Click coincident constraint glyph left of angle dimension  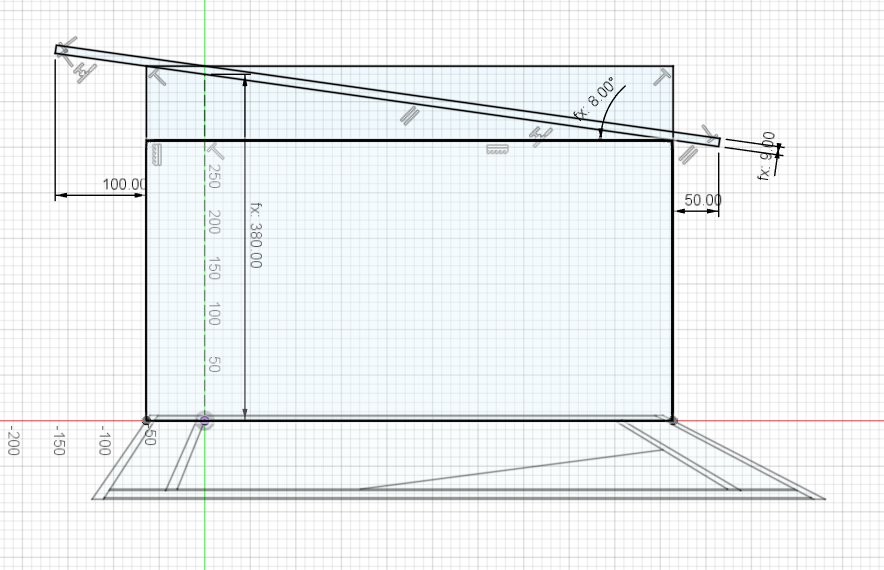(x=541, y=136)
